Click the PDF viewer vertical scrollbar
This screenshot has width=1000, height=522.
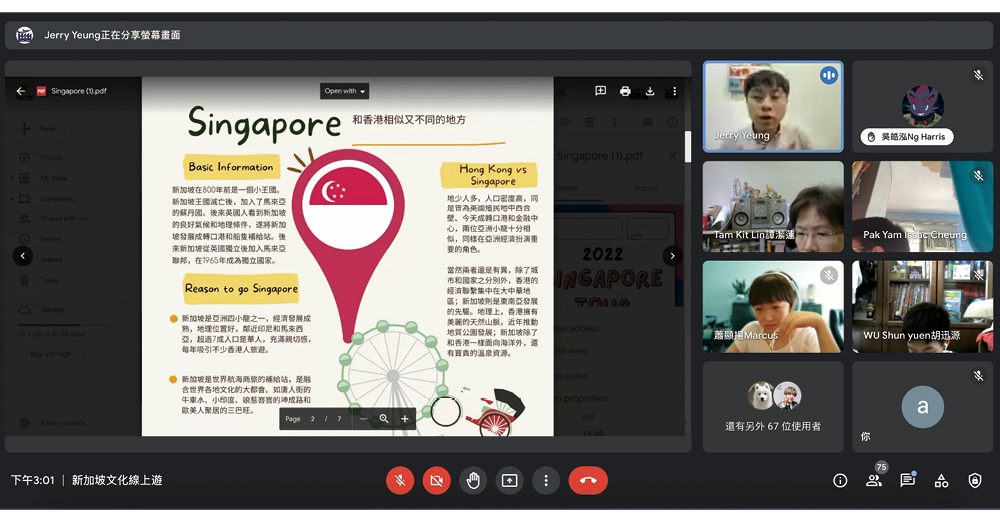coord(688,147)
